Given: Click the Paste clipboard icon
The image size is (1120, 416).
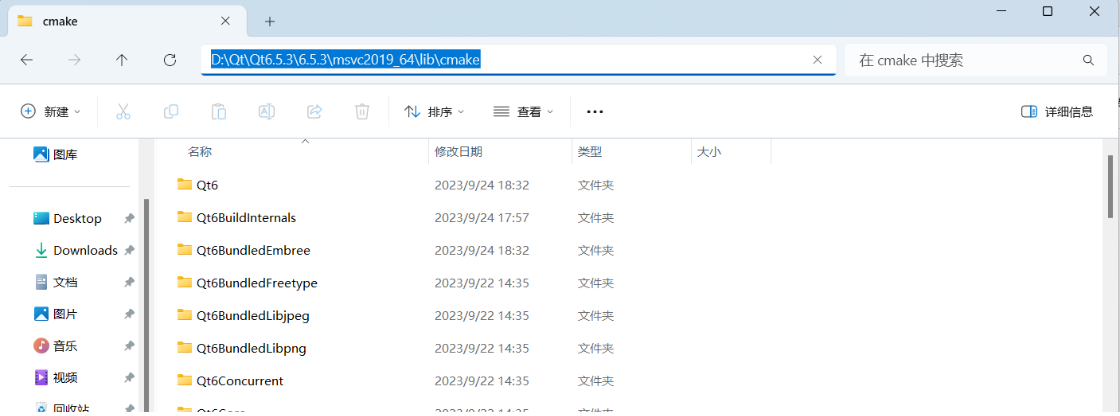Looking at the screenshot, I should click(x=219, y=112).
